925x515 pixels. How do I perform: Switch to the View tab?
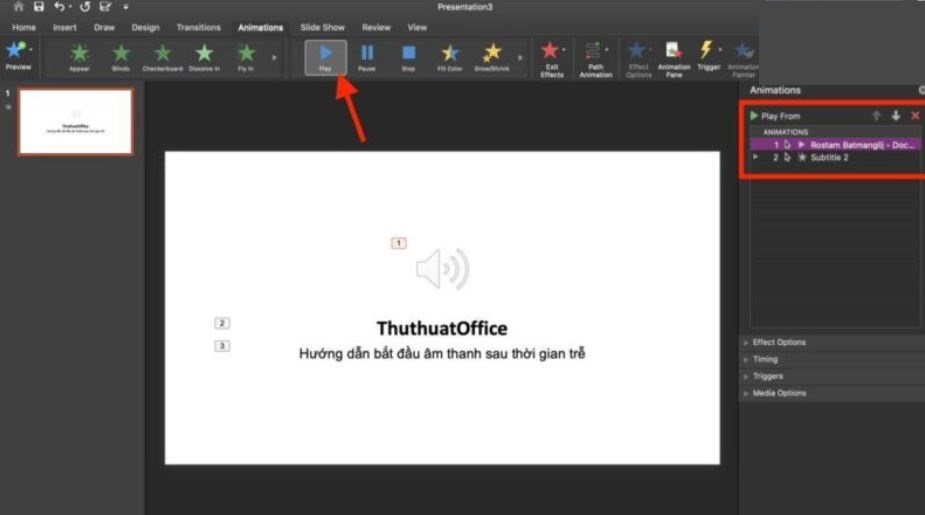click(x=416, y=27)
